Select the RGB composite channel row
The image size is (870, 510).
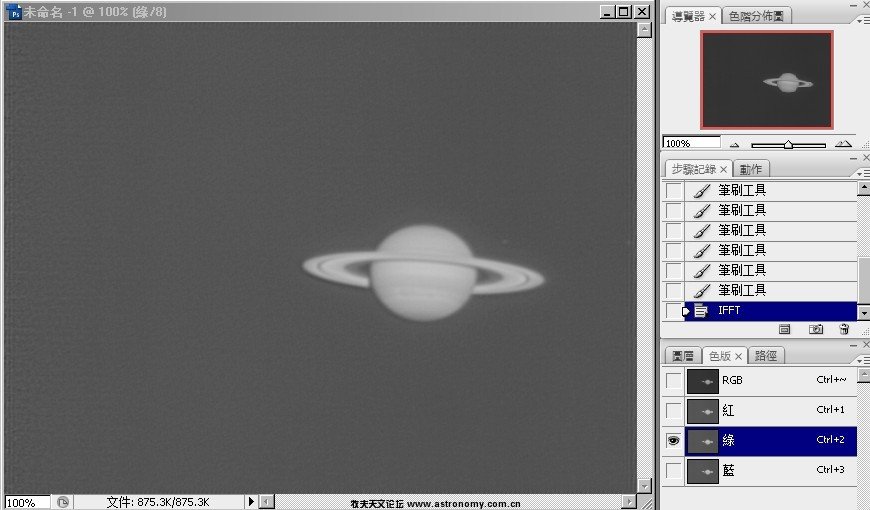tap(771, 381)
